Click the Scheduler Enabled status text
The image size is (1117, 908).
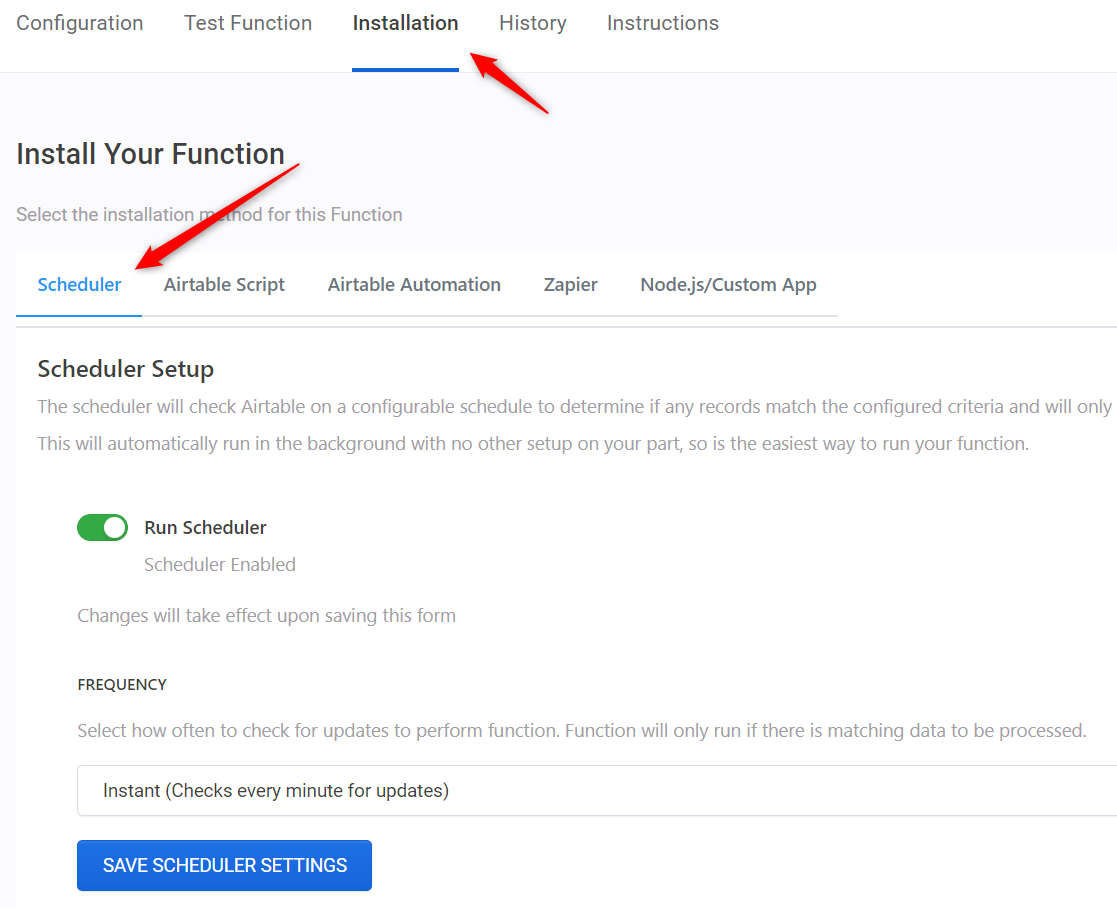coord(219,564)
